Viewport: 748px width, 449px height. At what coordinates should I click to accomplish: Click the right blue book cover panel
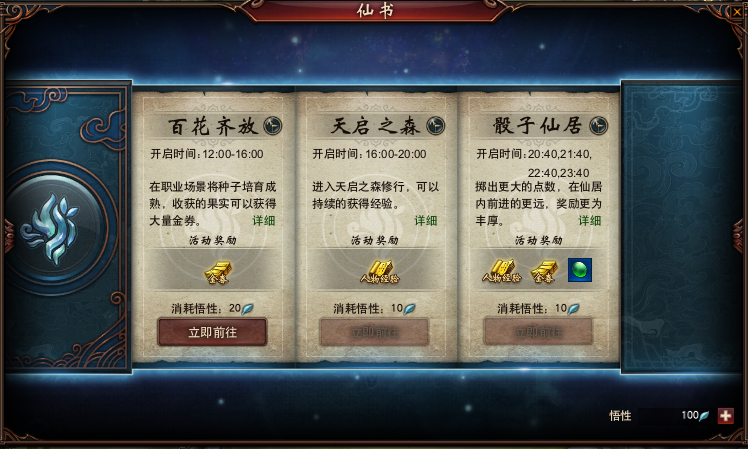point(682,227)
